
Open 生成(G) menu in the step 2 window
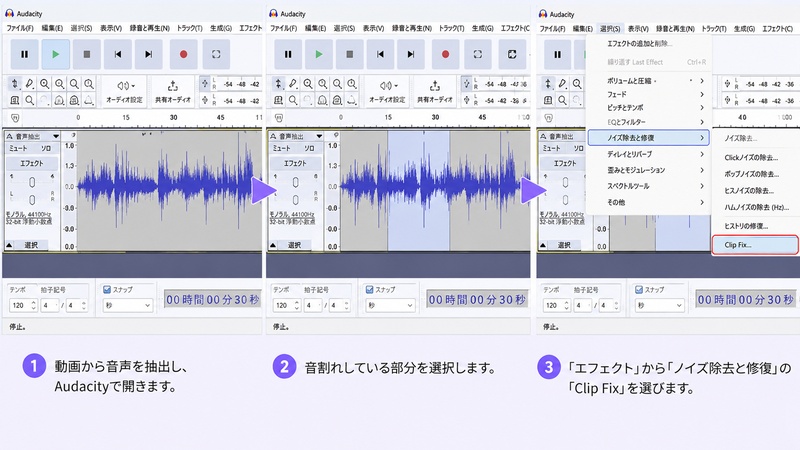click(483, 28)
